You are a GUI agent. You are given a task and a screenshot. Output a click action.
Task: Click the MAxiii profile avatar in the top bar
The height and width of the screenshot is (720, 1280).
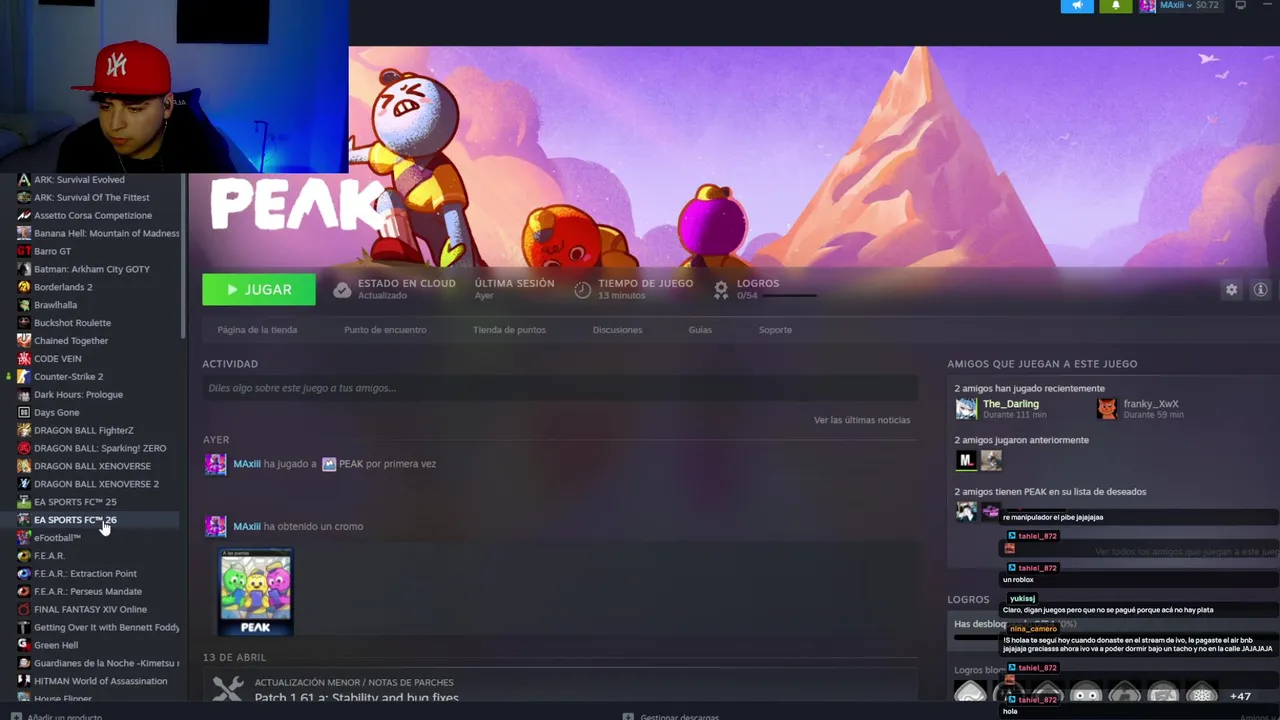pos(1148,6)
